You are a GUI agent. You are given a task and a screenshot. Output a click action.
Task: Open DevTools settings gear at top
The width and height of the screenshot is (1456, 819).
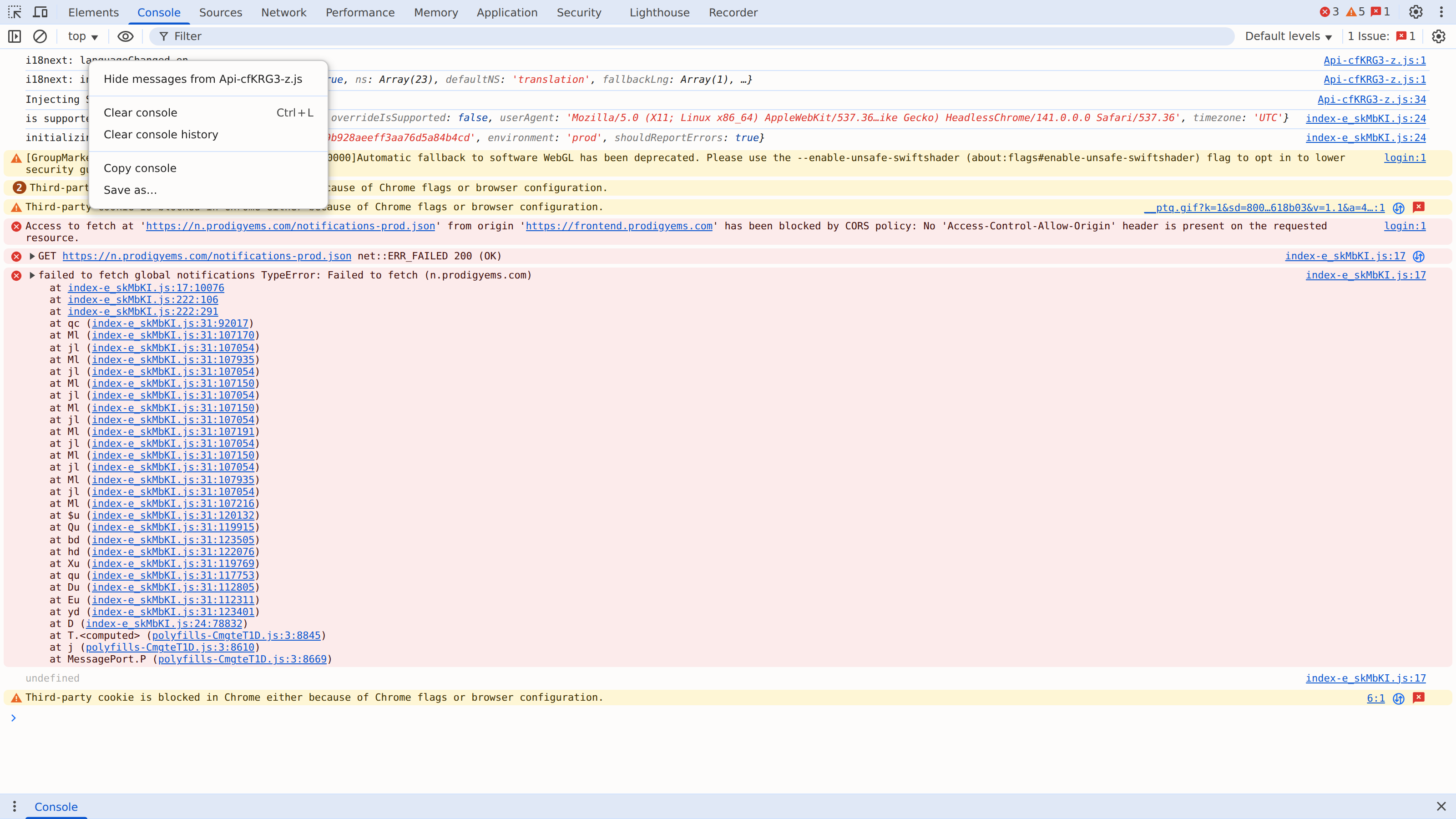tap(1416, 12)
